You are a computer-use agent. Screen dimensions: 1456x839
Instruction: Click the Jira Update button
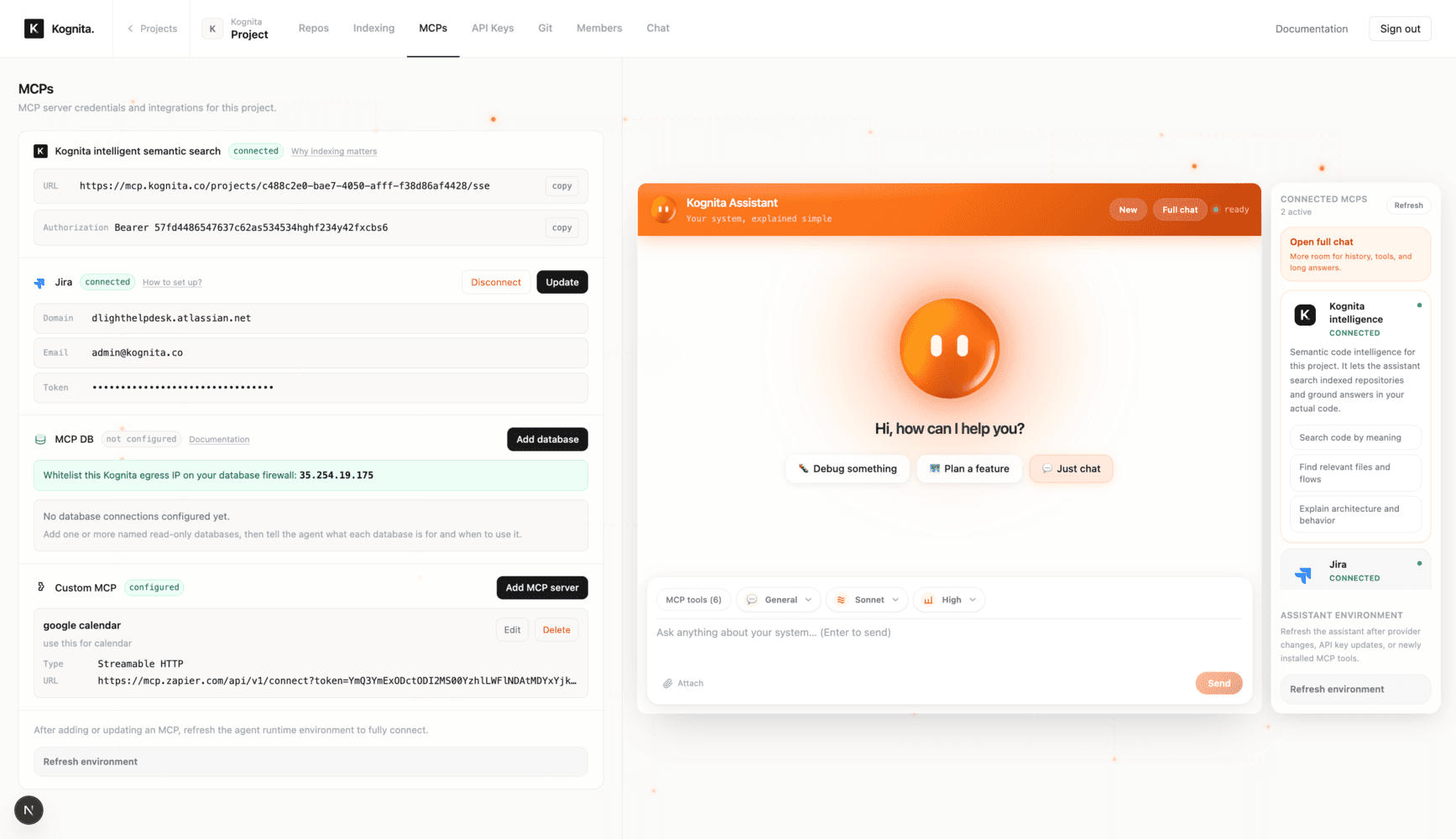562,283
